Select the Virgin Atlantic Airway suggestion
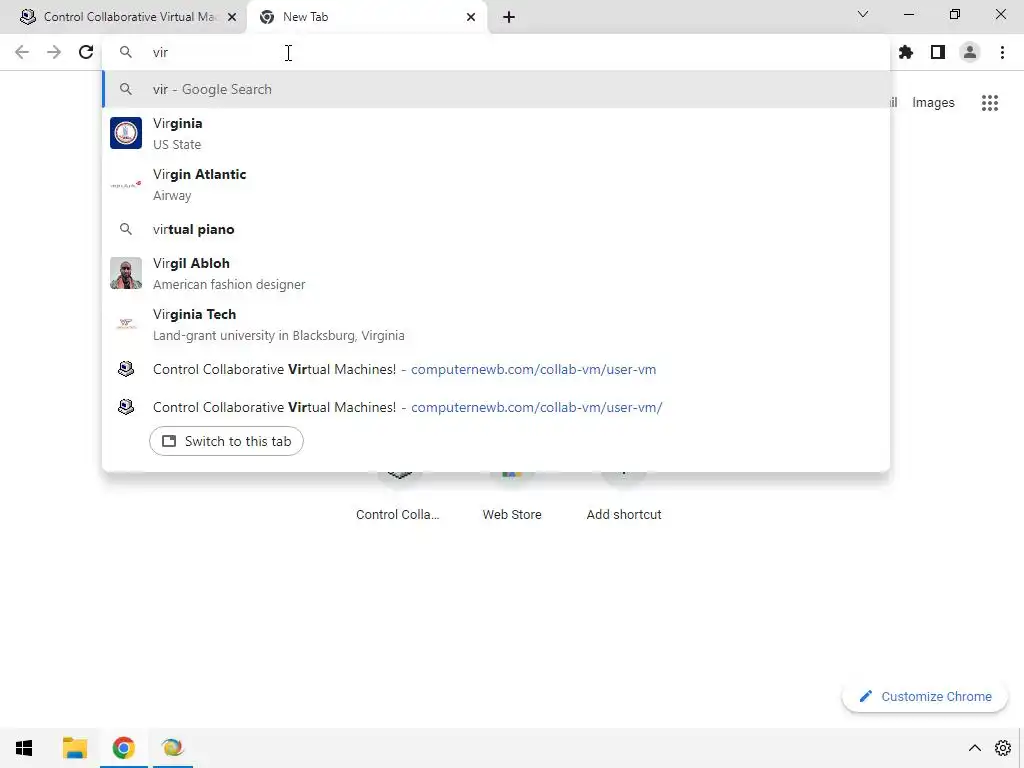 point(496,185)
